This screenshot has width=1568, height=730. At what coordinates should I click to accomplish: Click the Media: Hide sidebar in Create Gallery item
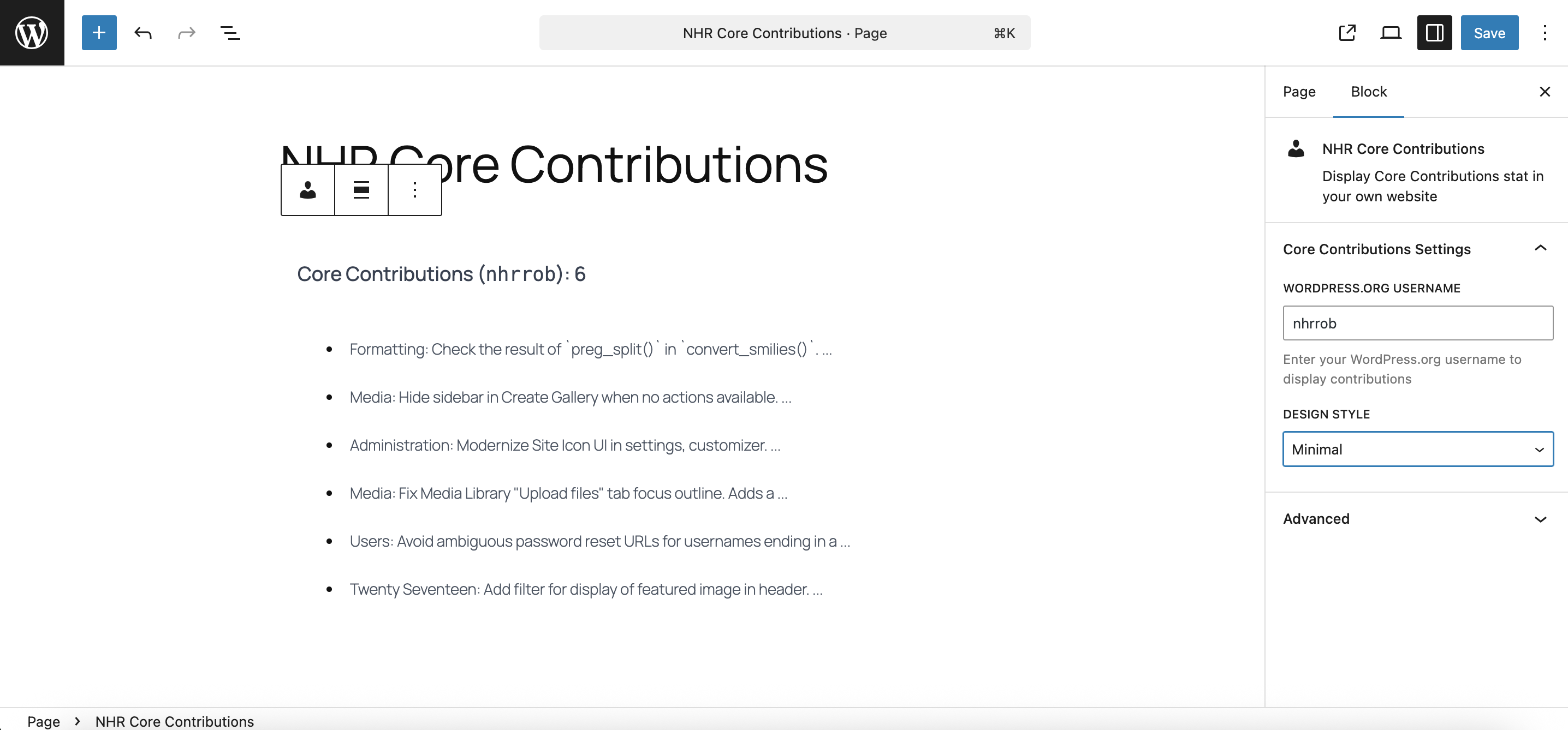(571, 397)
